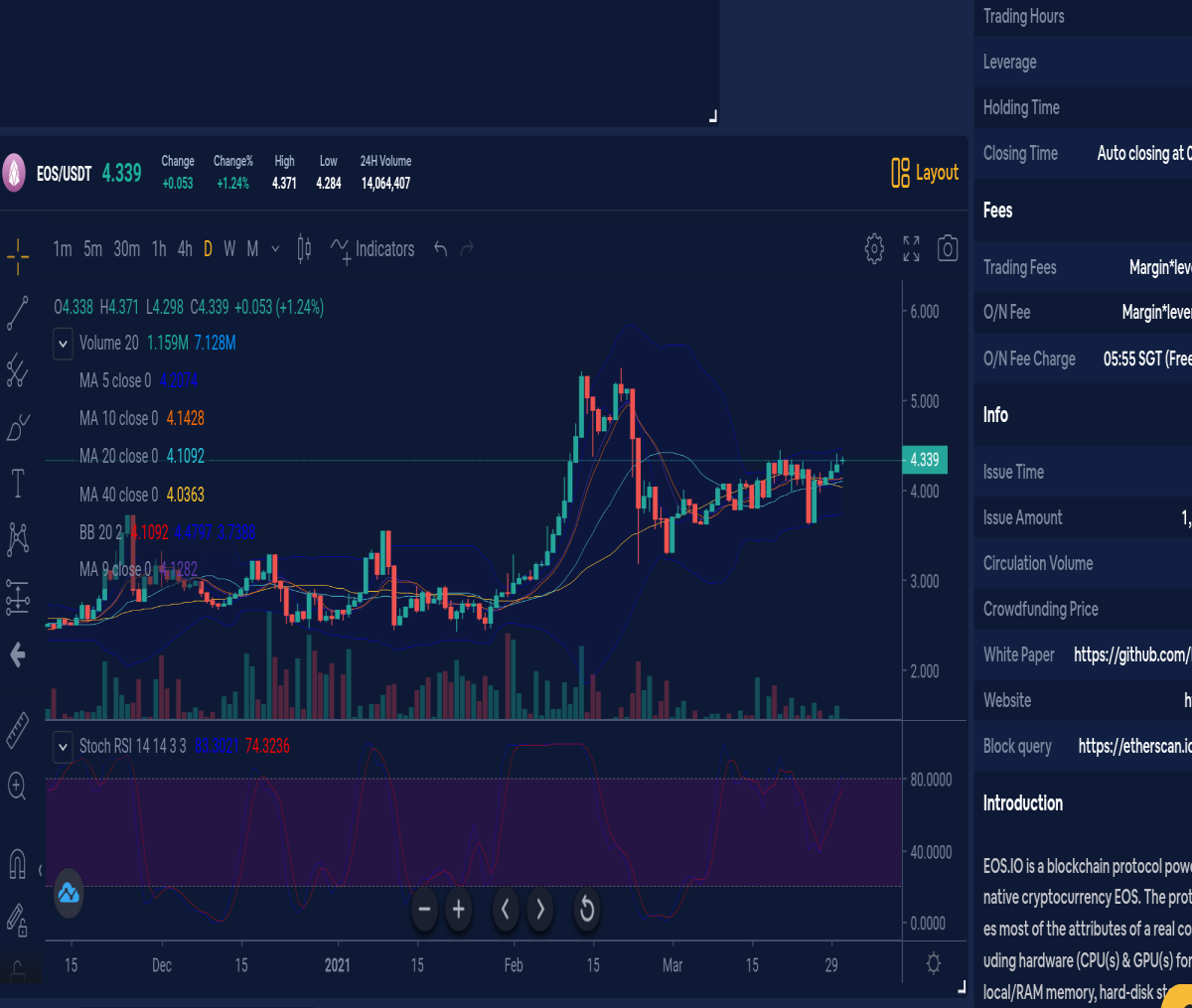Take a chart snapshot with camera icon
The image size is (1192, 1008).
pyautogui.click(x=948, y=248)
